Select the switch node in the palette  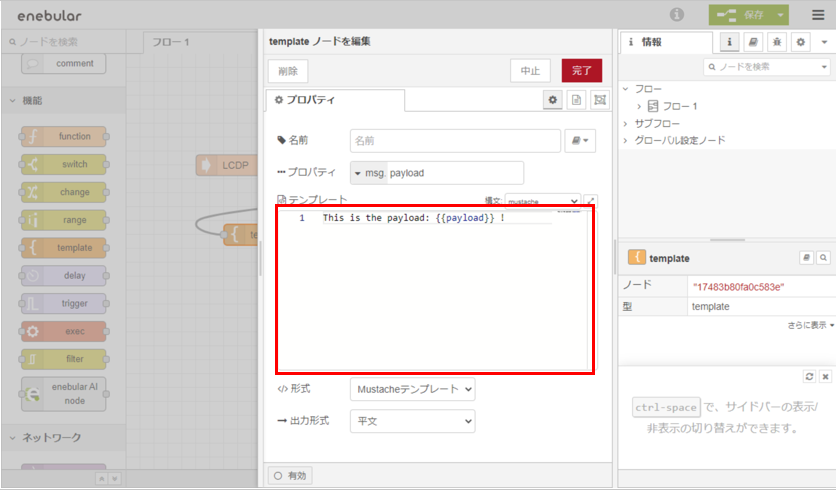coord(63,164)
